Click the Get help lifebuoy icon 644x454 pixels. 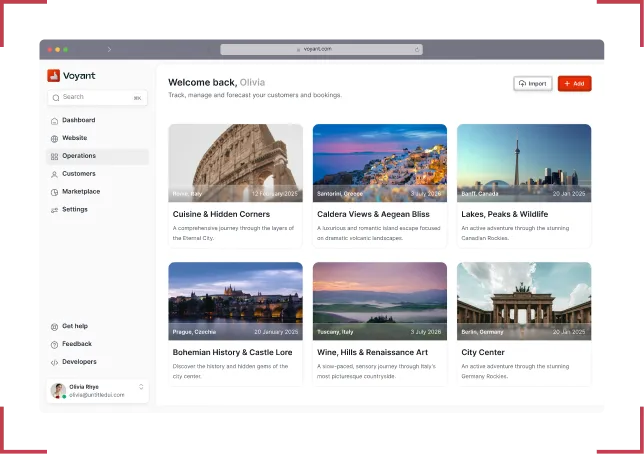coord(54,327)
